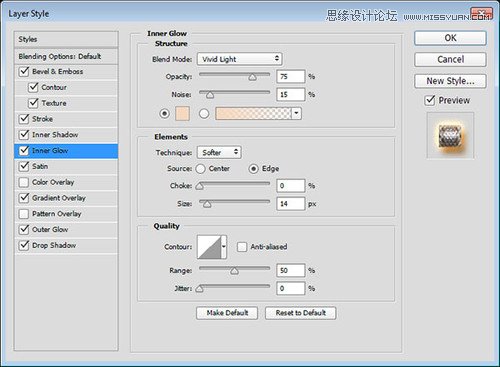The height and width of the screenshot is (367, 500).
Task: Expand the gradient picker arrow
Action: (296, 114)
